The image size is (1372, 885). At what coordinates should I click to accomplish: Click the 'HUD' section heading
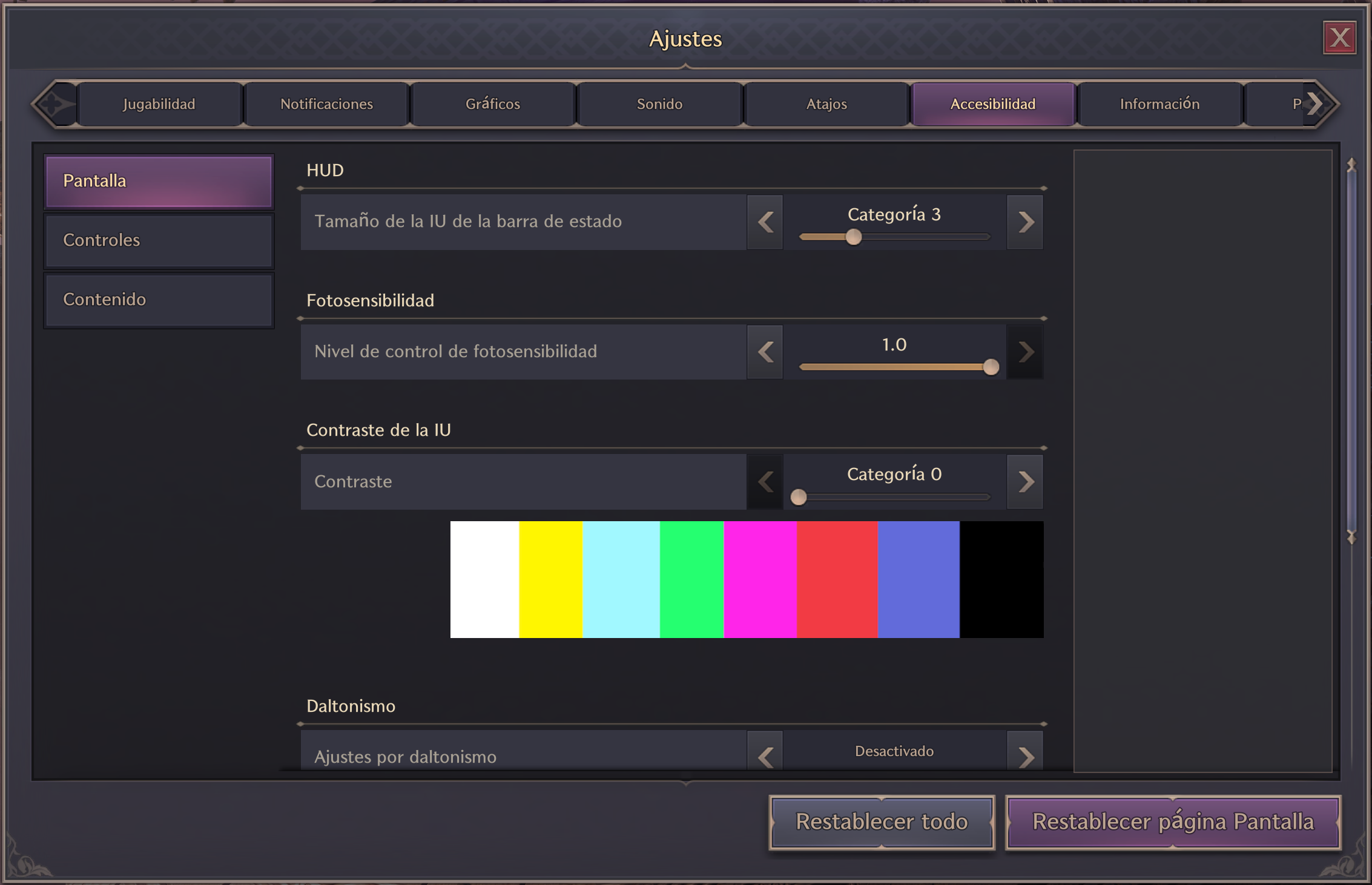point(325,170)
